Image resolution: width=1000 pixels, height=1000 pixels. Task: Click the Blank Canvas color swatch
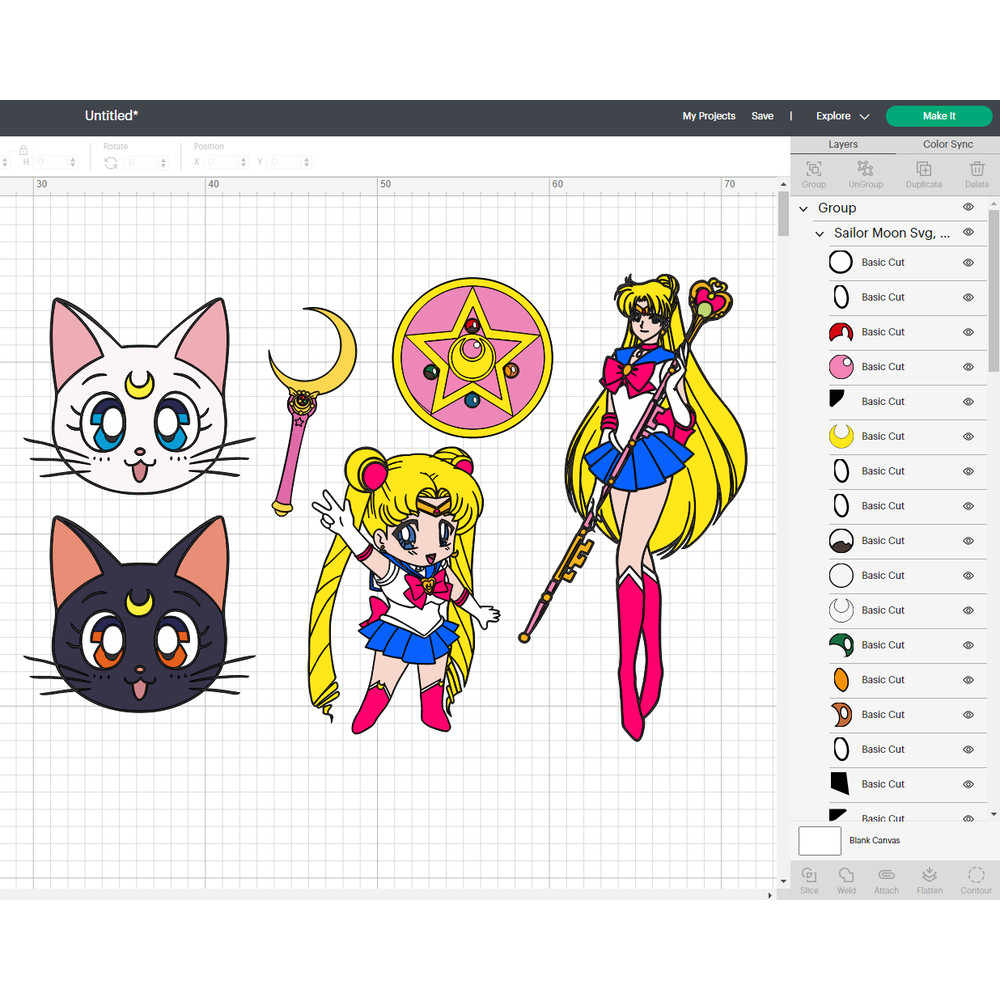tap(818, 841)
